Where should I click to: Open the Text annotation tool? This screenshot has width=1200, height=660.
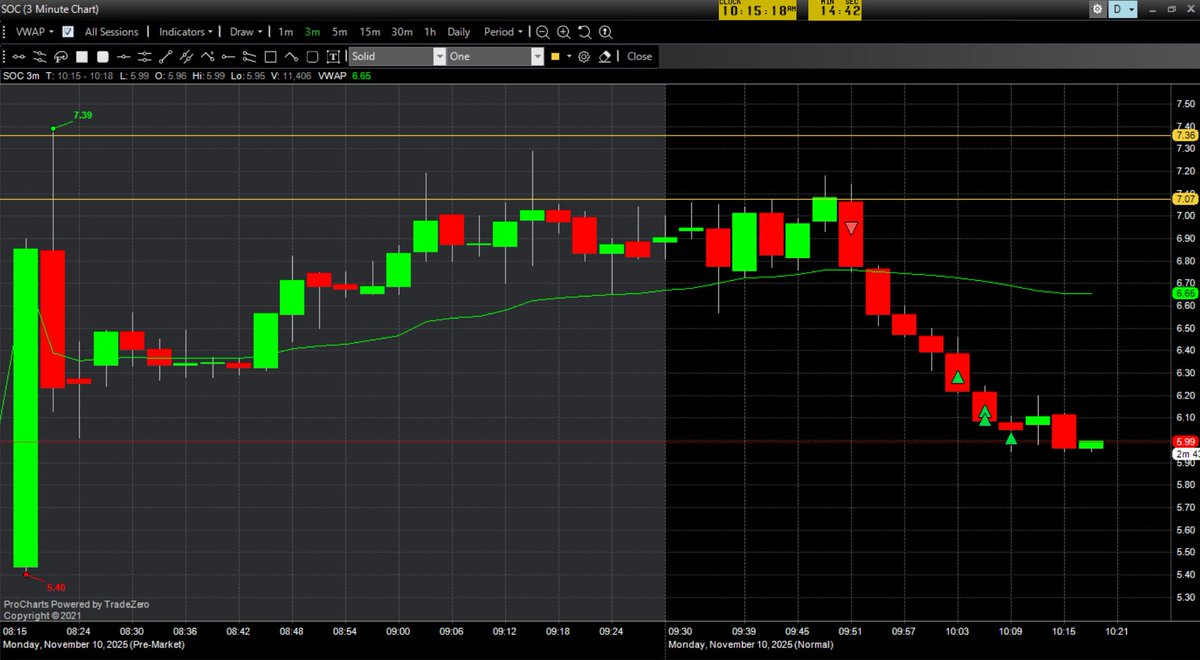coord(335,57)
